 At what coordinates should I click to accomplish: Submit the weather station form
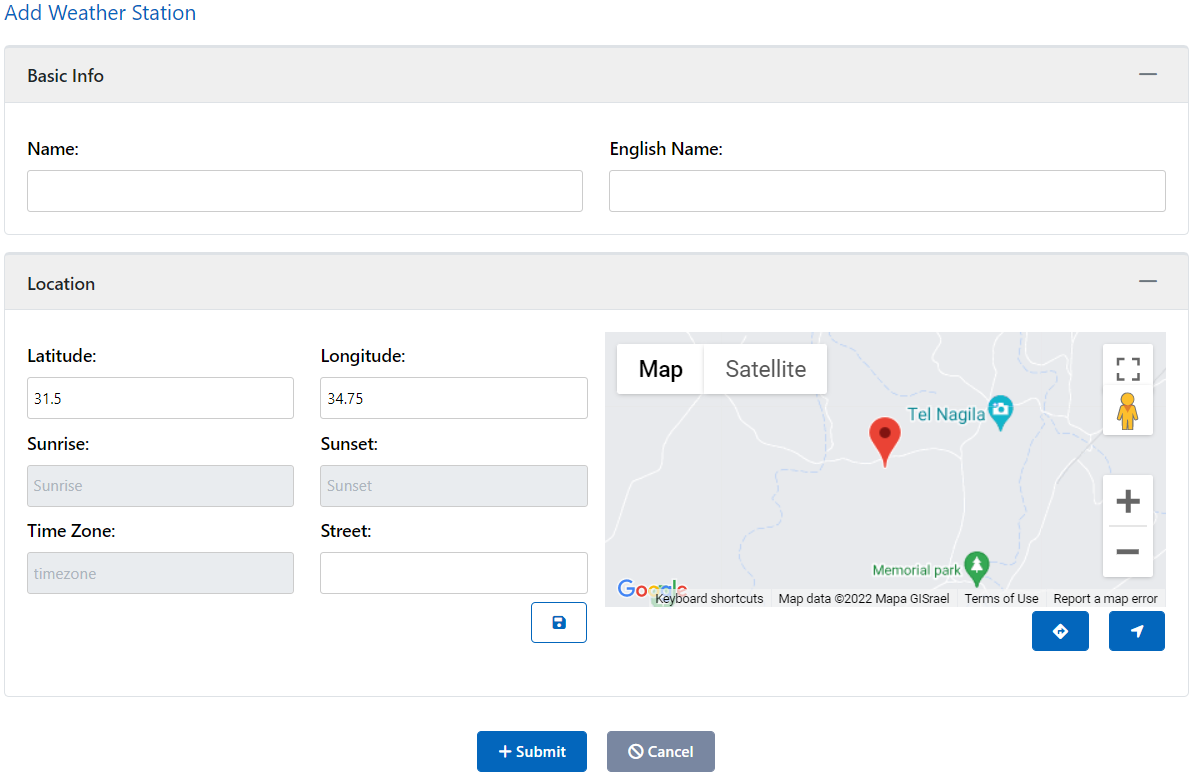click(x=531, y=752)
